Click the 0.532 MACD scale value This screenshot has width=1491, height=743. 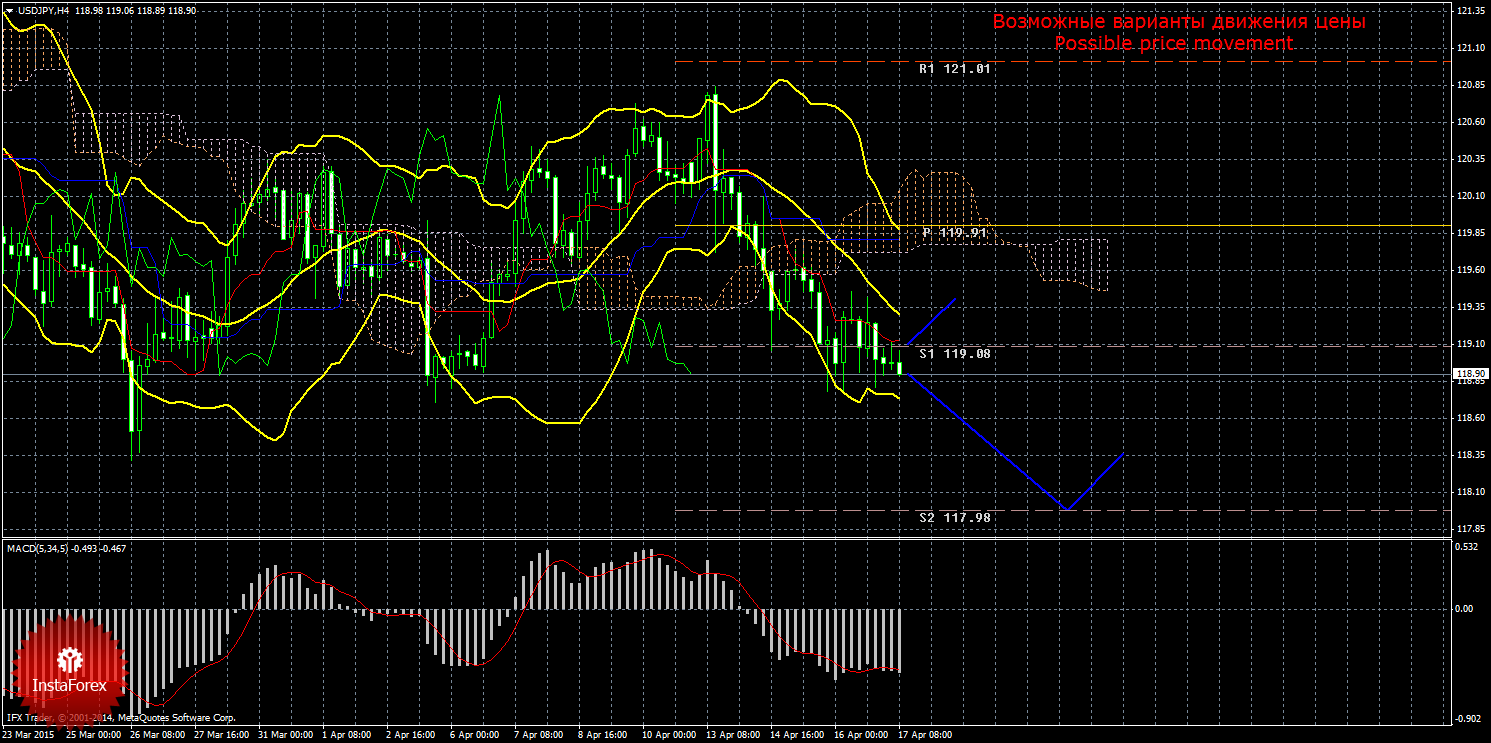[1466, 547]
